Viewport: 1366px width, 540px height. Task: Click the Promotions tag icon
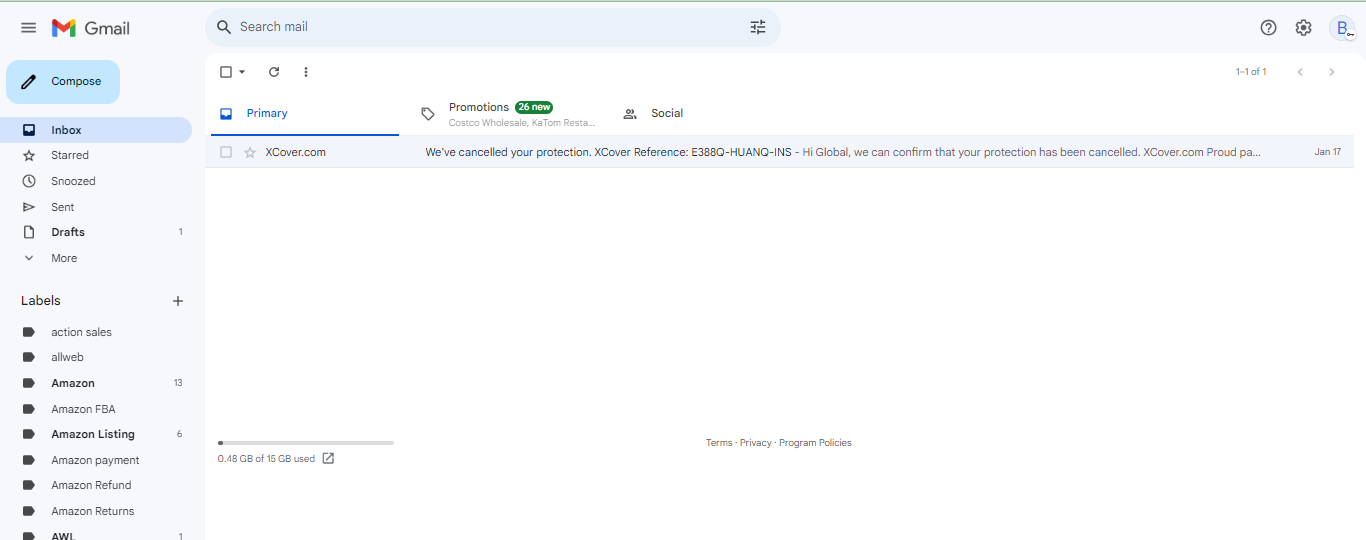[428, 114]
